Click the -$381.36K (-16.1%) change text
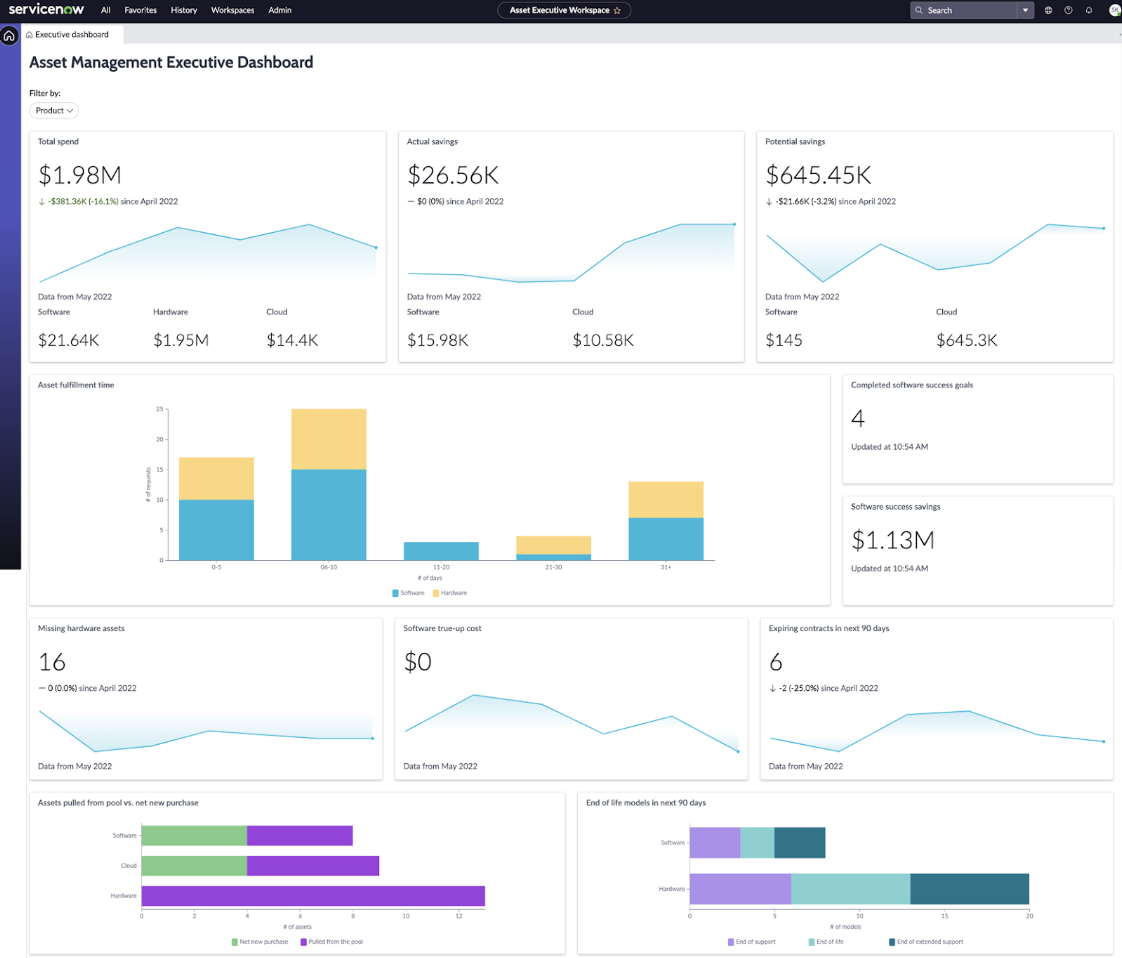 coord(83,202)
